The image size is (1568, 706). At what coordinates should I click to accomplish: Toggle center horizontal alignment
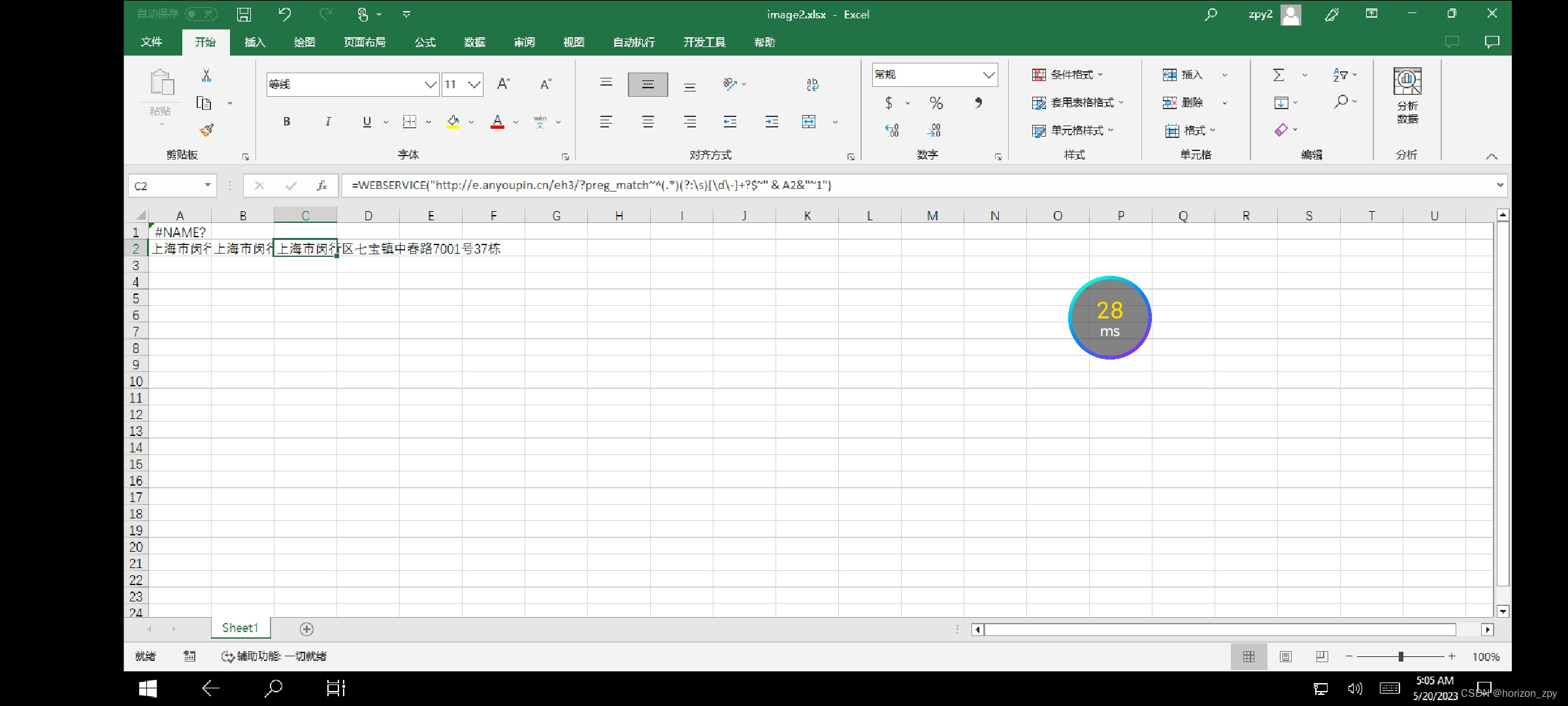tap(647, 122)
